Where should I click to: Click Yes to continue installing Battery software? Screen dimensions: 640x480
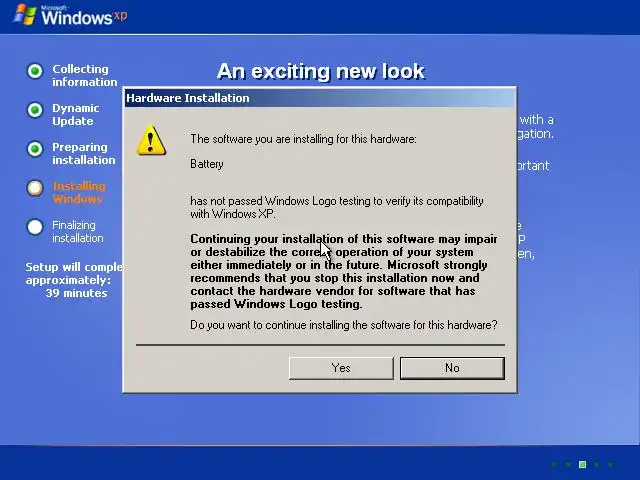click(x=341, y=368)
